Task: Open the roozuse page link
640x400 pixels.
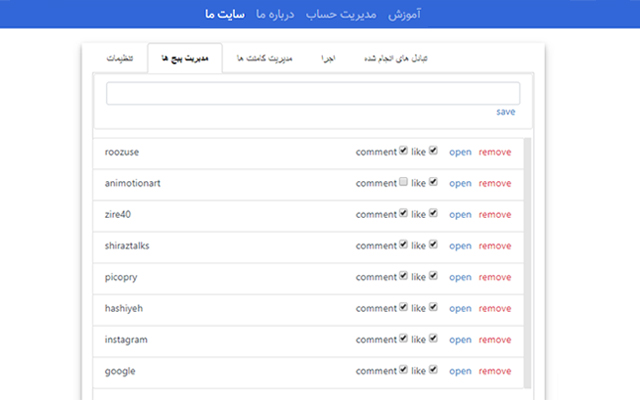Action: point(460,152)
